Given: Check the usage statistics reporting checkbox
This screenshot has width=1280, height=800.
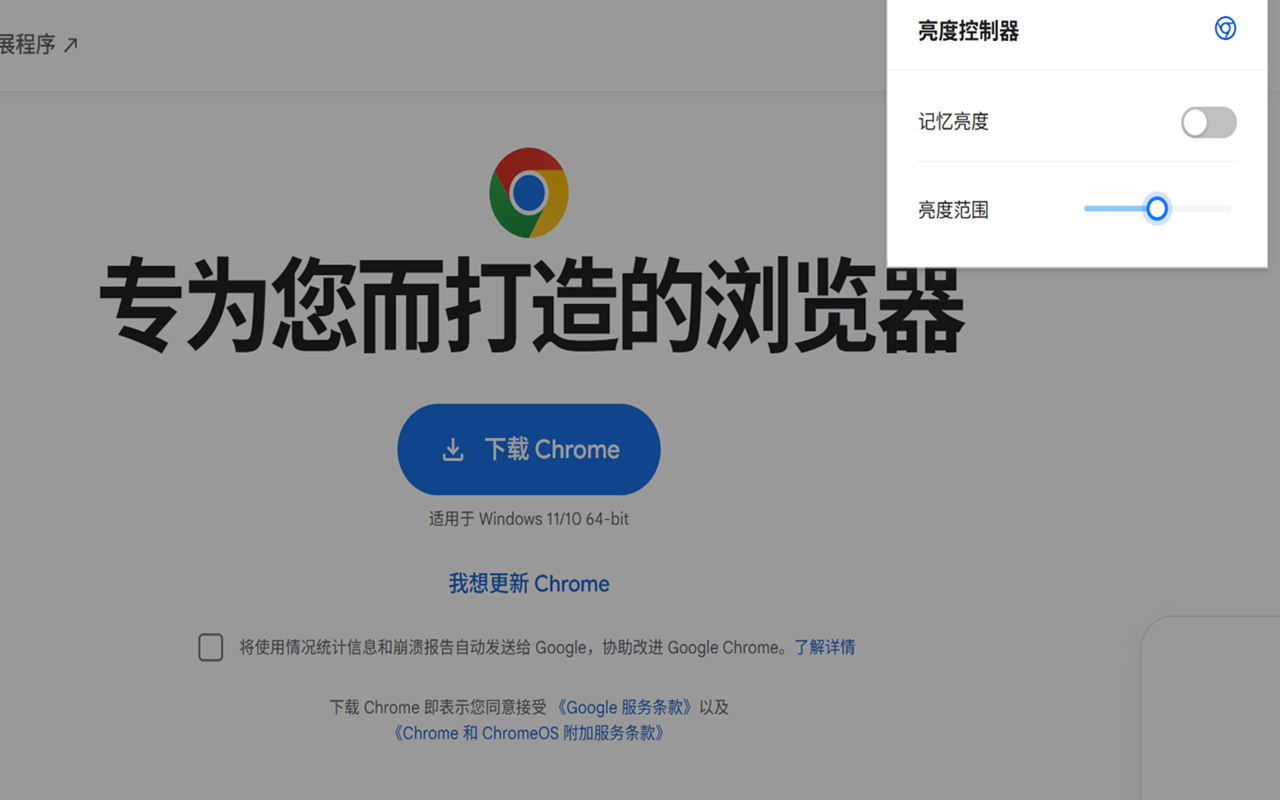Looking at the screenshot, I should click(x=211, y=647).
